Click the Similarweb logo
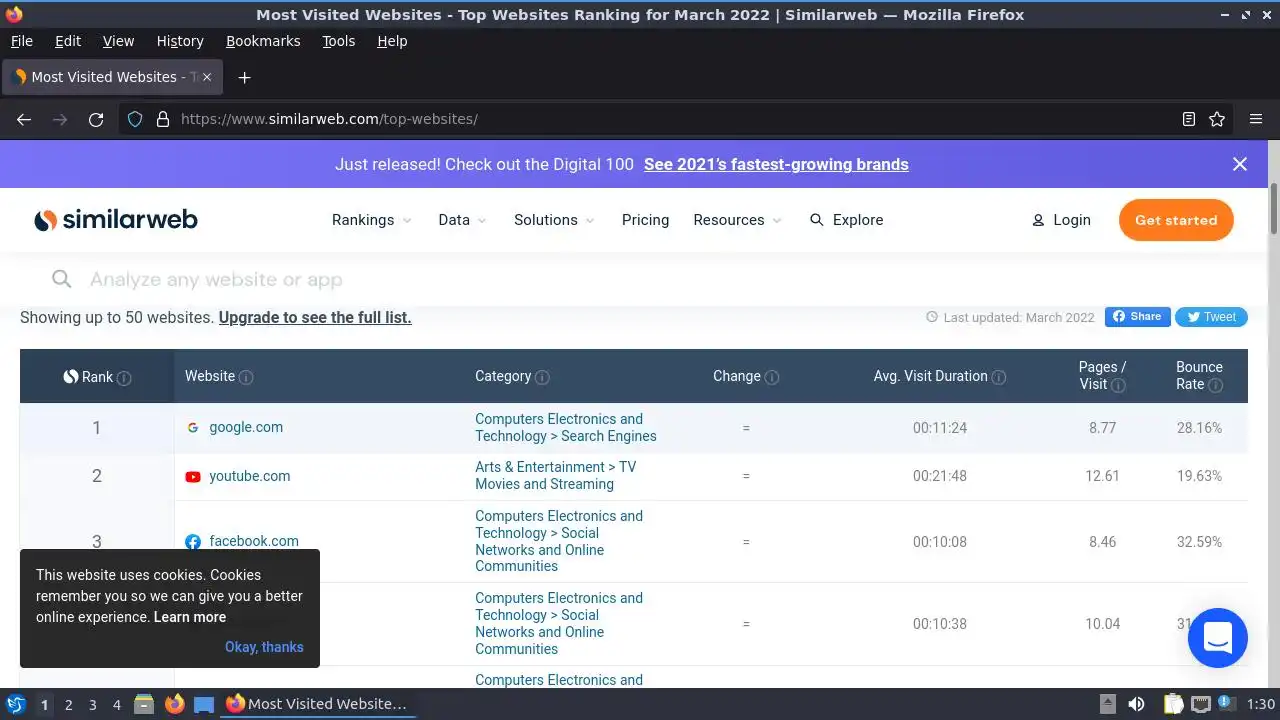The image size is (1280, 720). coord(116,220)
